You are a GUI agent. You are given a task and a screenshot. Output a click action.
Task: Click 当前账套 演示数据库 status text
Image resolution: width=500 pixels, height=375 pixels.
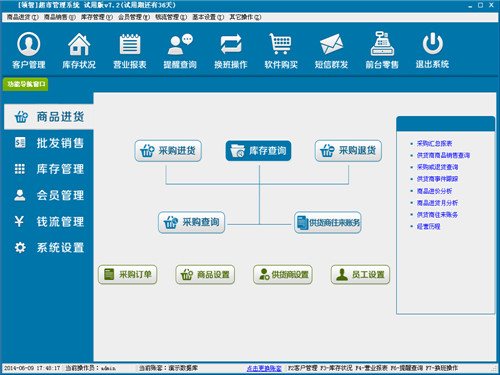pos(168,368)
